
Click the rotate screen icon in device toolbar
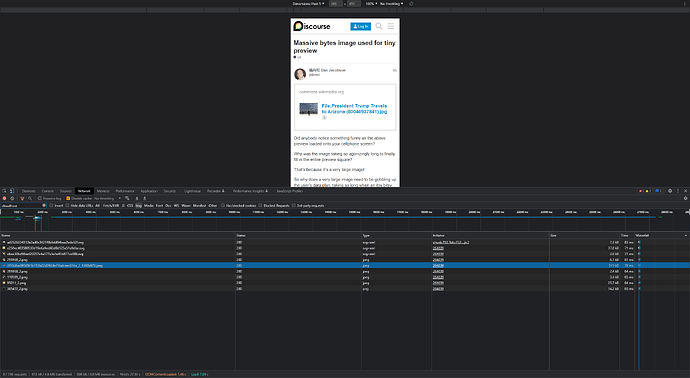tap(411, 4)
